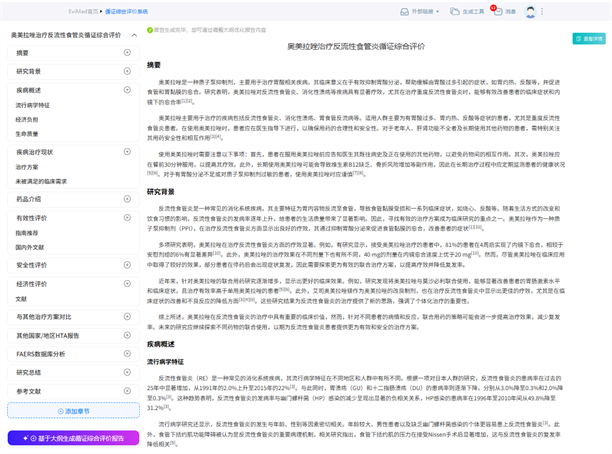Go to 流行病学特征 section

[x=33, y=104]
